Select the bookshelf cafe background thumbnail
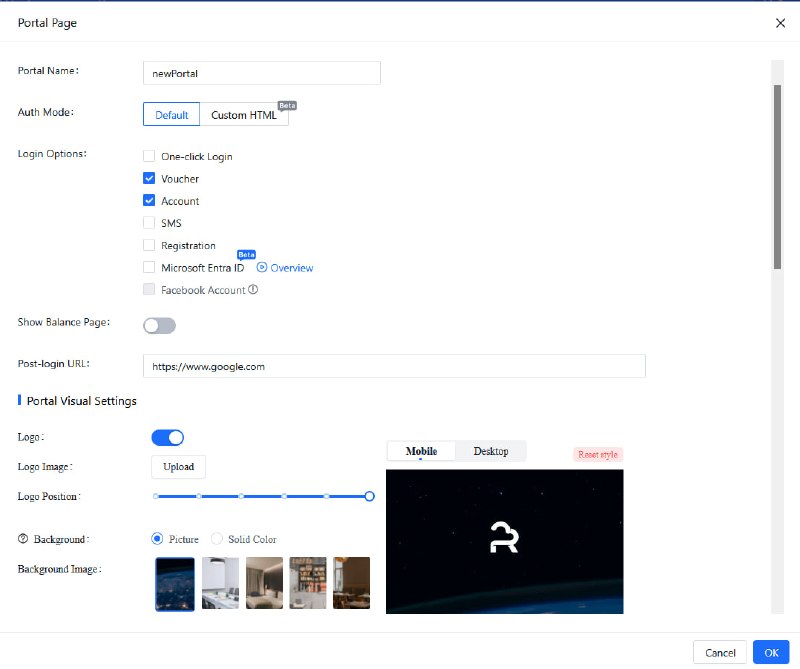Screen dimensions: 800x669 click(308, 583)
